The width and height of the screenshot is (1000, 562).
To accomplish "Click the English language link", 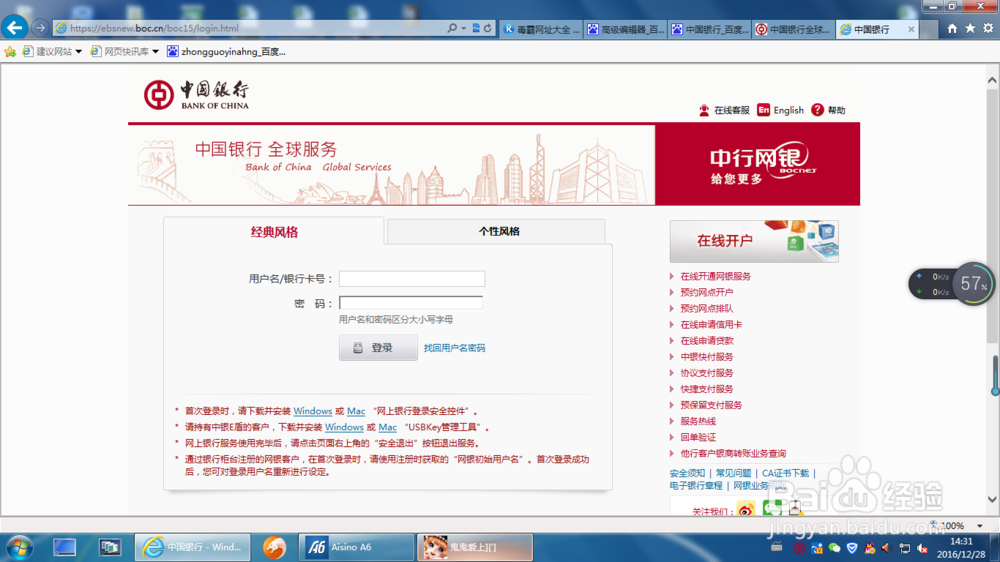I will point(788,110).
